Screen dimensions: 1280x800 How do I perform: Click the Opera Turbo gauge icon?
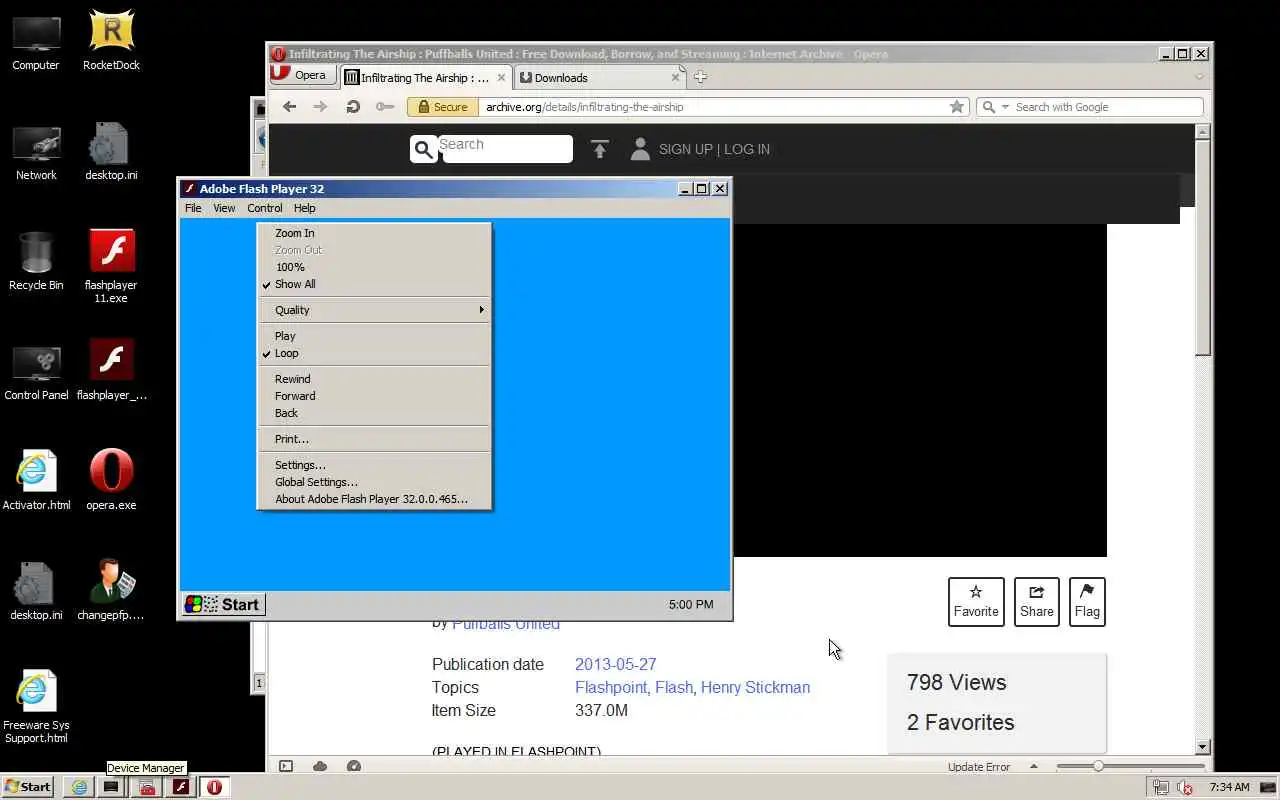click(x=354, y=767)
